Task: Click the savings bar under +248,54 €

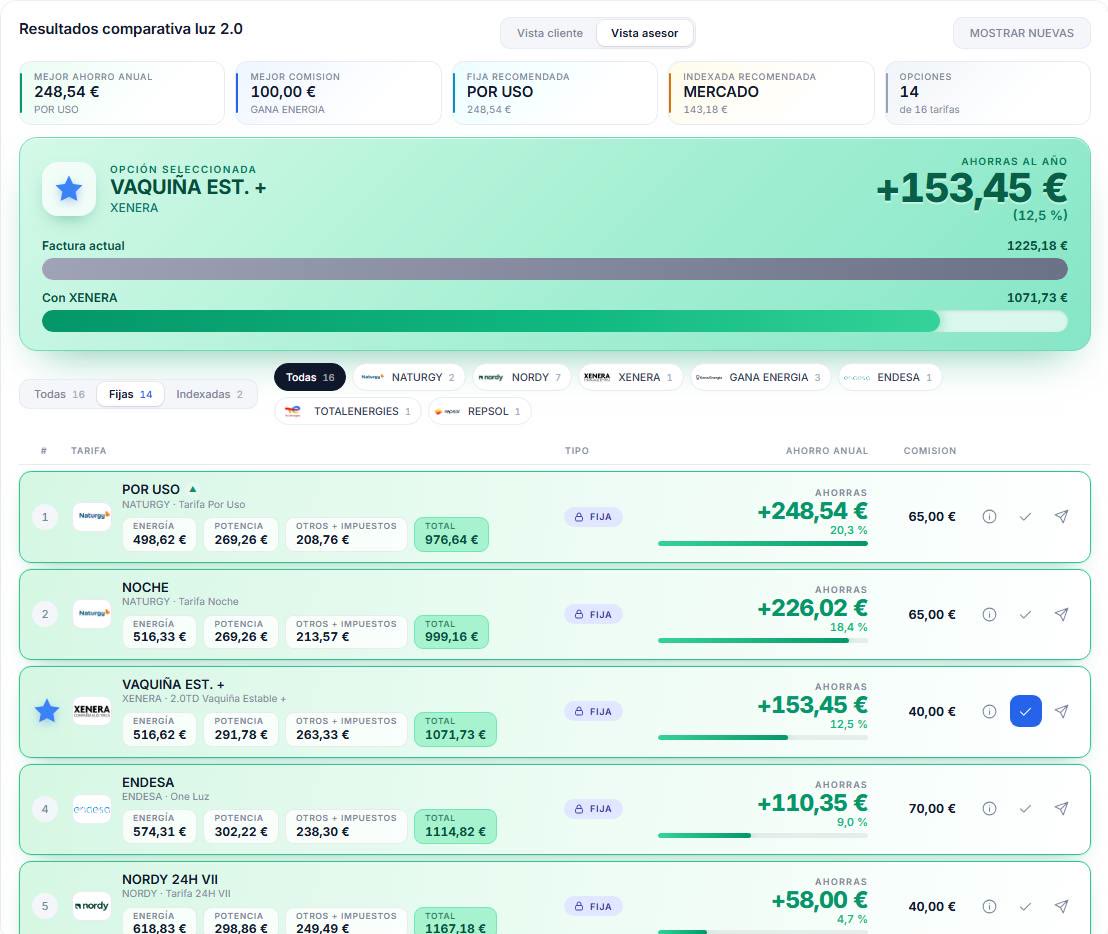Action: click(762, 543)
